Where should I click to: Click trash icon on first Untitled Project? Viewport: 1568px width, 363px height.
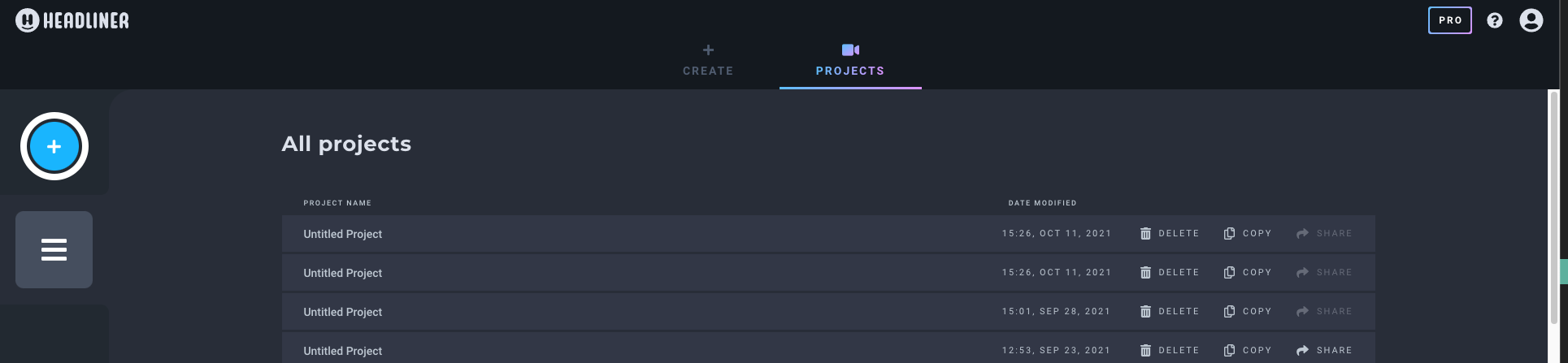click(x=1145, y=234)
